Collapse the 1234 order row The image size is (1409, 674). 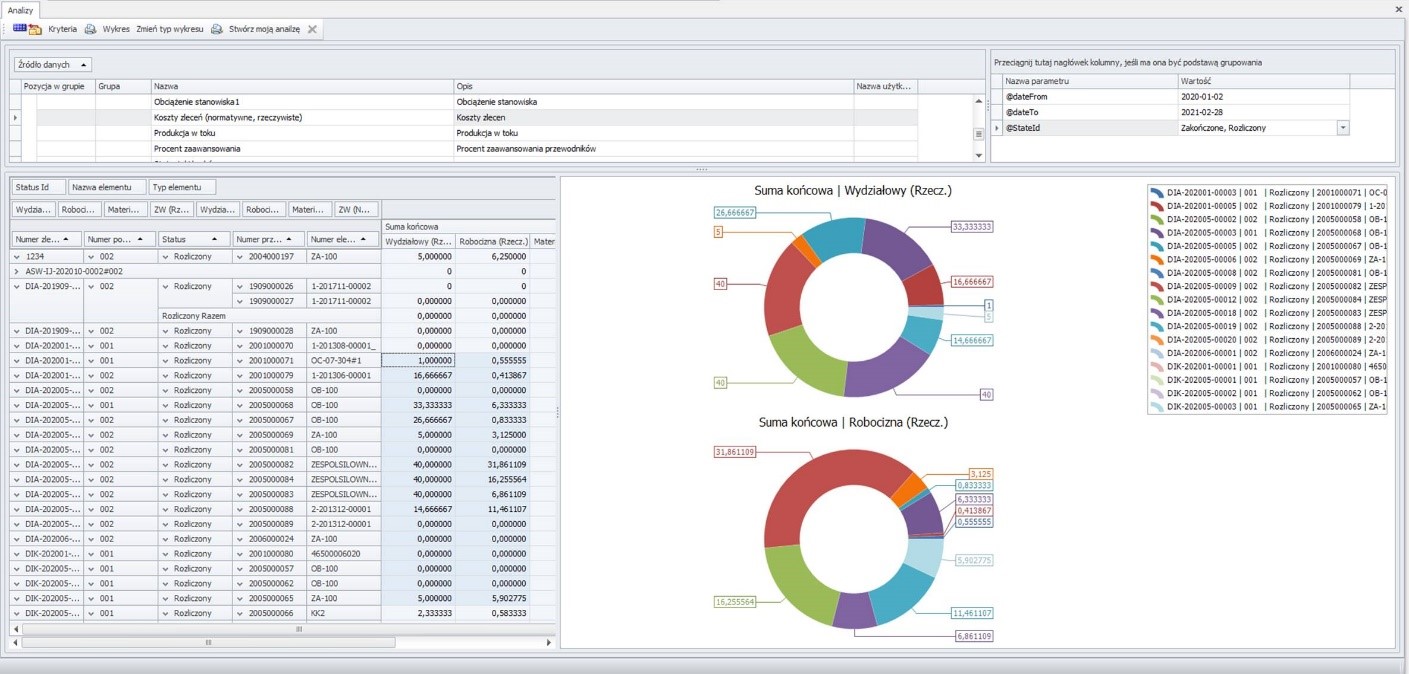[x=17, y=256]
